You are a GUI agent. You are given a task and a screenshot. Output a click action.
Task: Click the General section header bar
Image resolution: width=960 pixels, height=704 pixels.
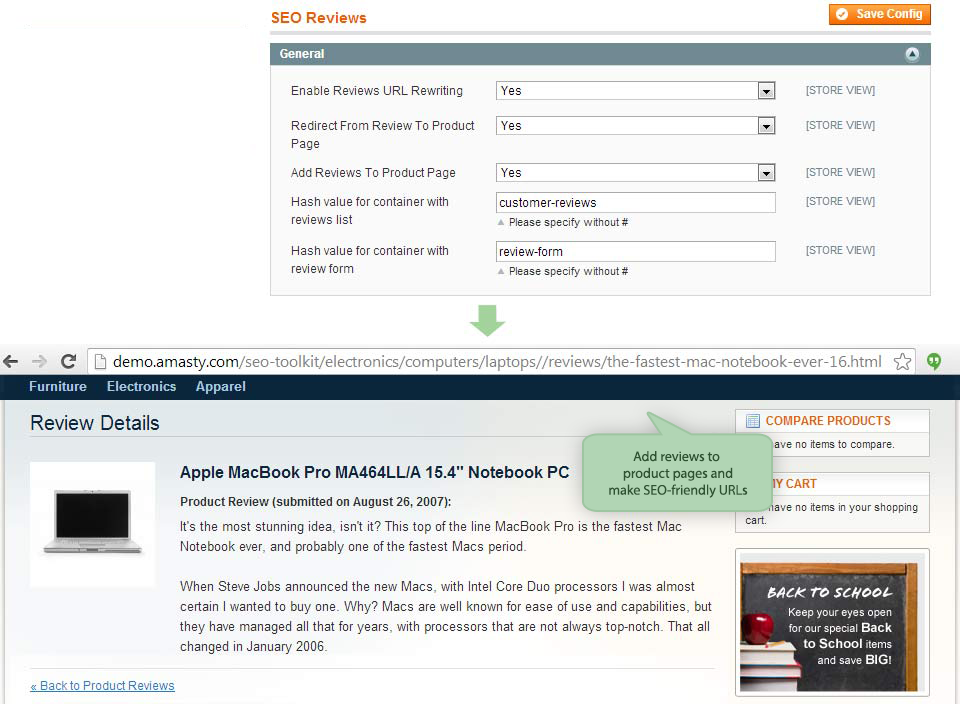coord(600,54)
